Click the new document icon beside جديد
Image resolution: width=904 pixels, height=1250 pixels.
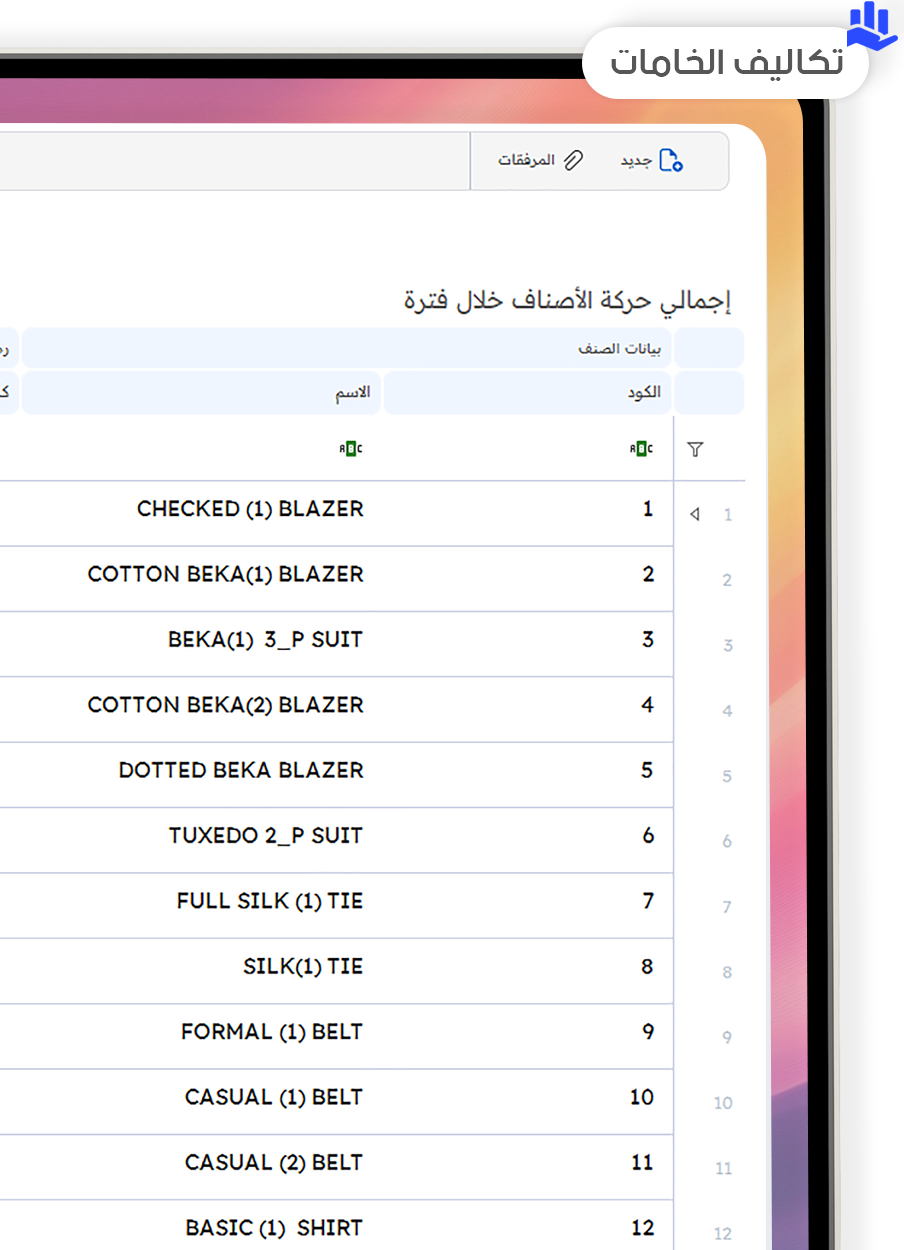671,160
